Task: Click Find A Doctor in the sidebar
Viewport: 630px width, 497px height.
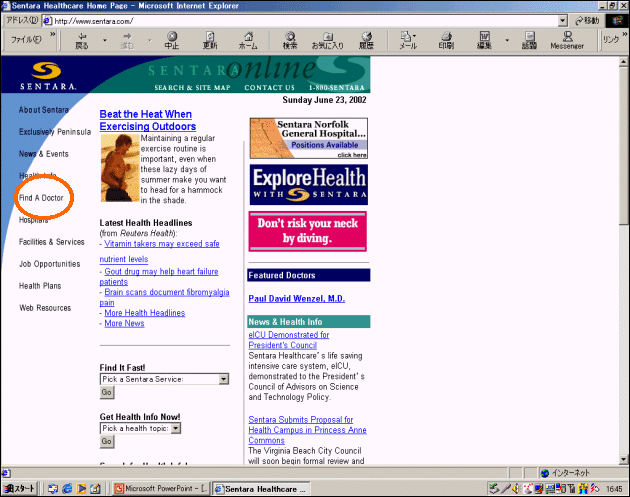Action: click(41, 198)
